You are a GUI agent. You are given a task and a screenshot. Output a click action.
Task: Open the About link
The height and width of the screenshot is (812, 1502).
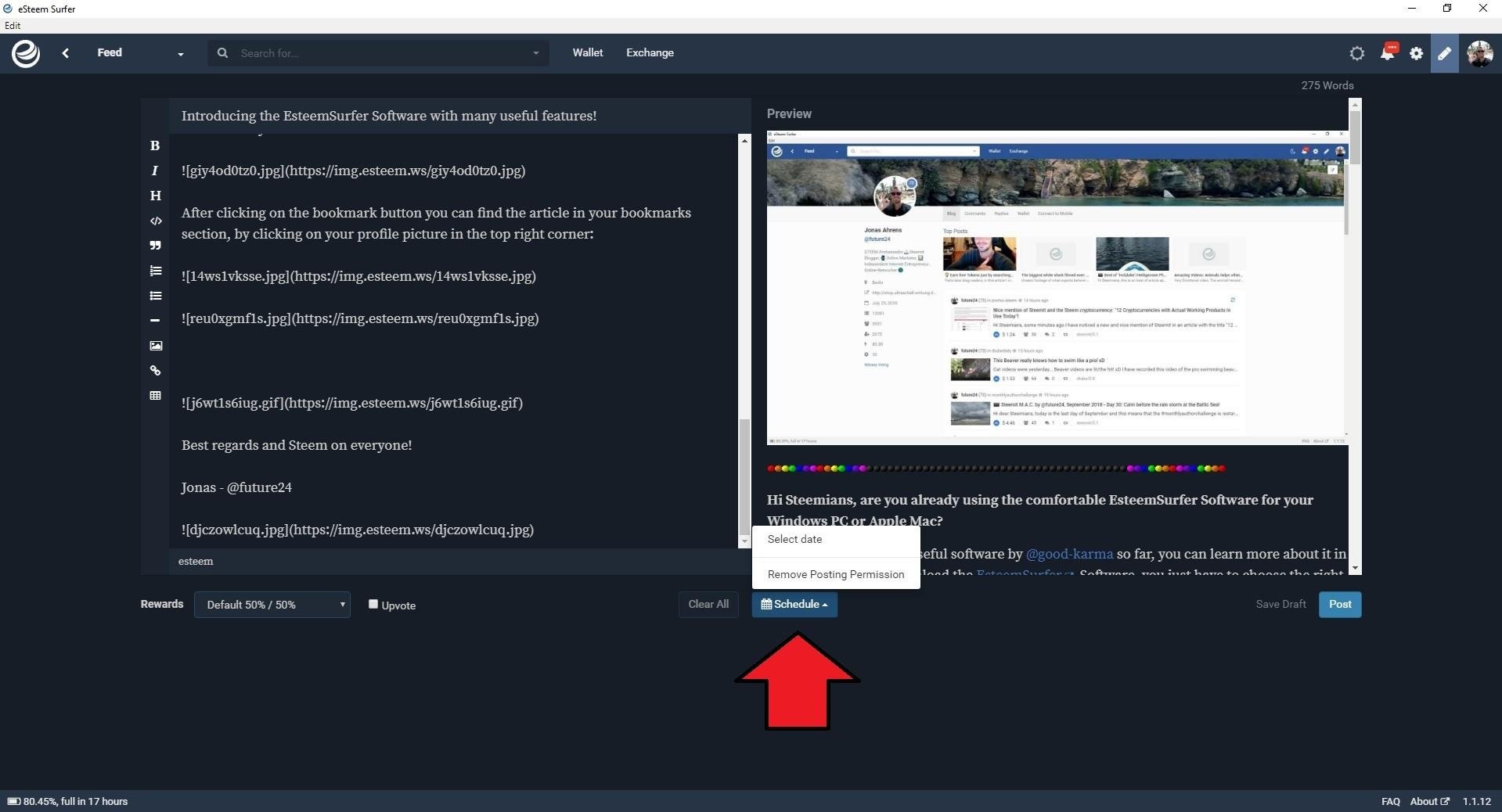click(x=1429, y=801)
